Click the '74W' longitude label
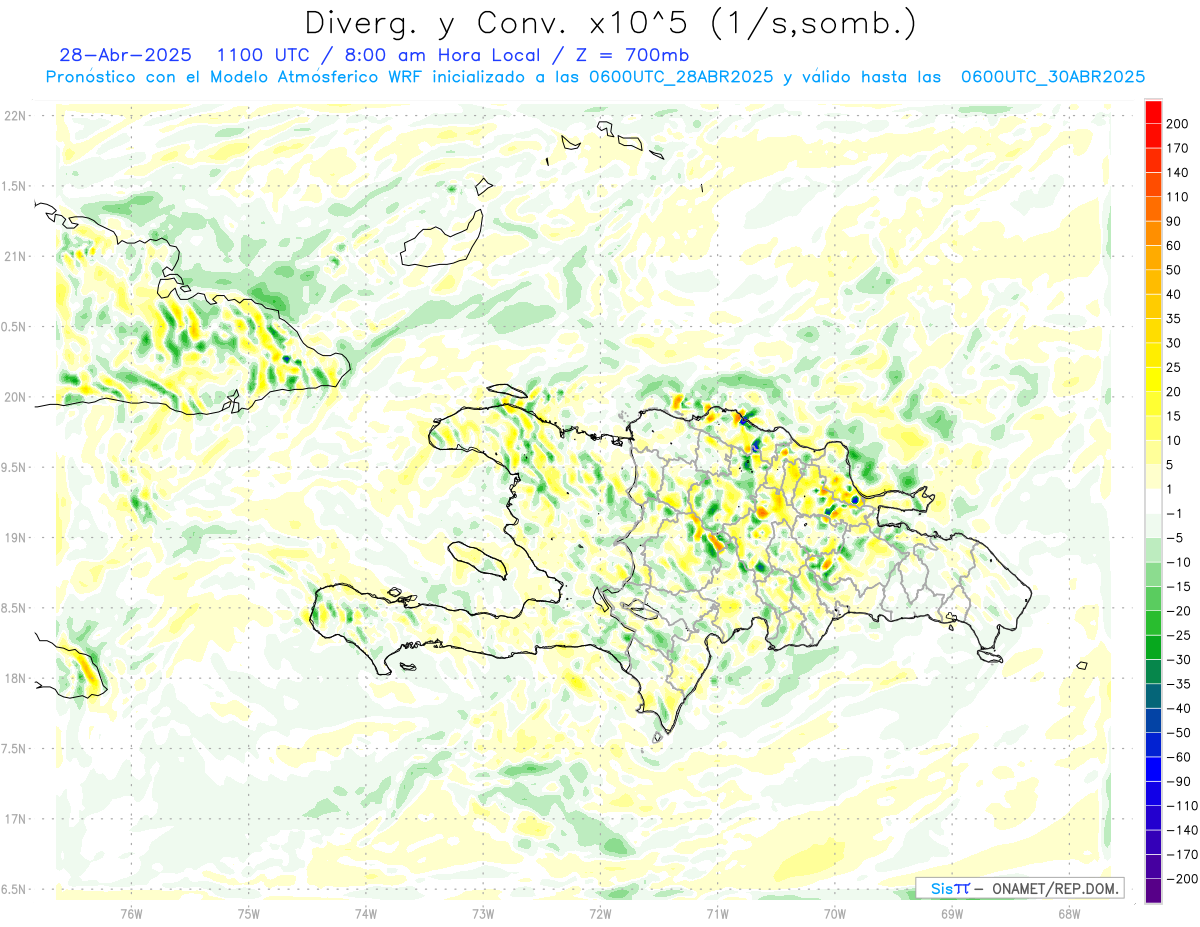Image resolution: width=1200 pixels, height=927 pixels. click(365, 914)
